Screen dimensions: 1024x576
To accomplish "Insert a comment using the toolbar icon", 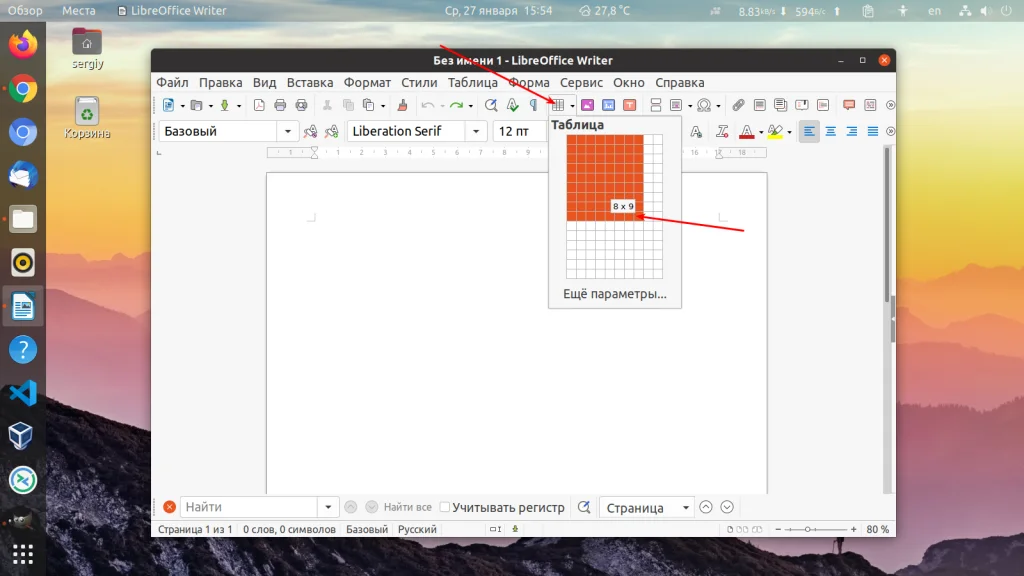I will 847,103.
